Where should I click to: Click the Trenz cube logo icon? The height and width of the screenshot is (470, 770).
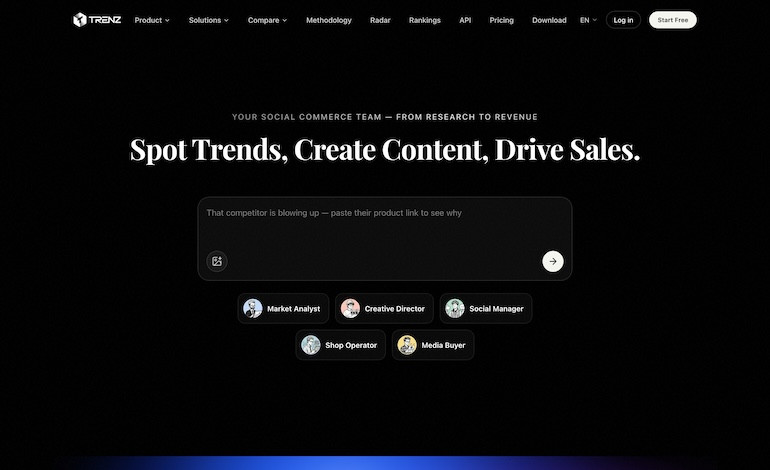(x=80, y=20)
